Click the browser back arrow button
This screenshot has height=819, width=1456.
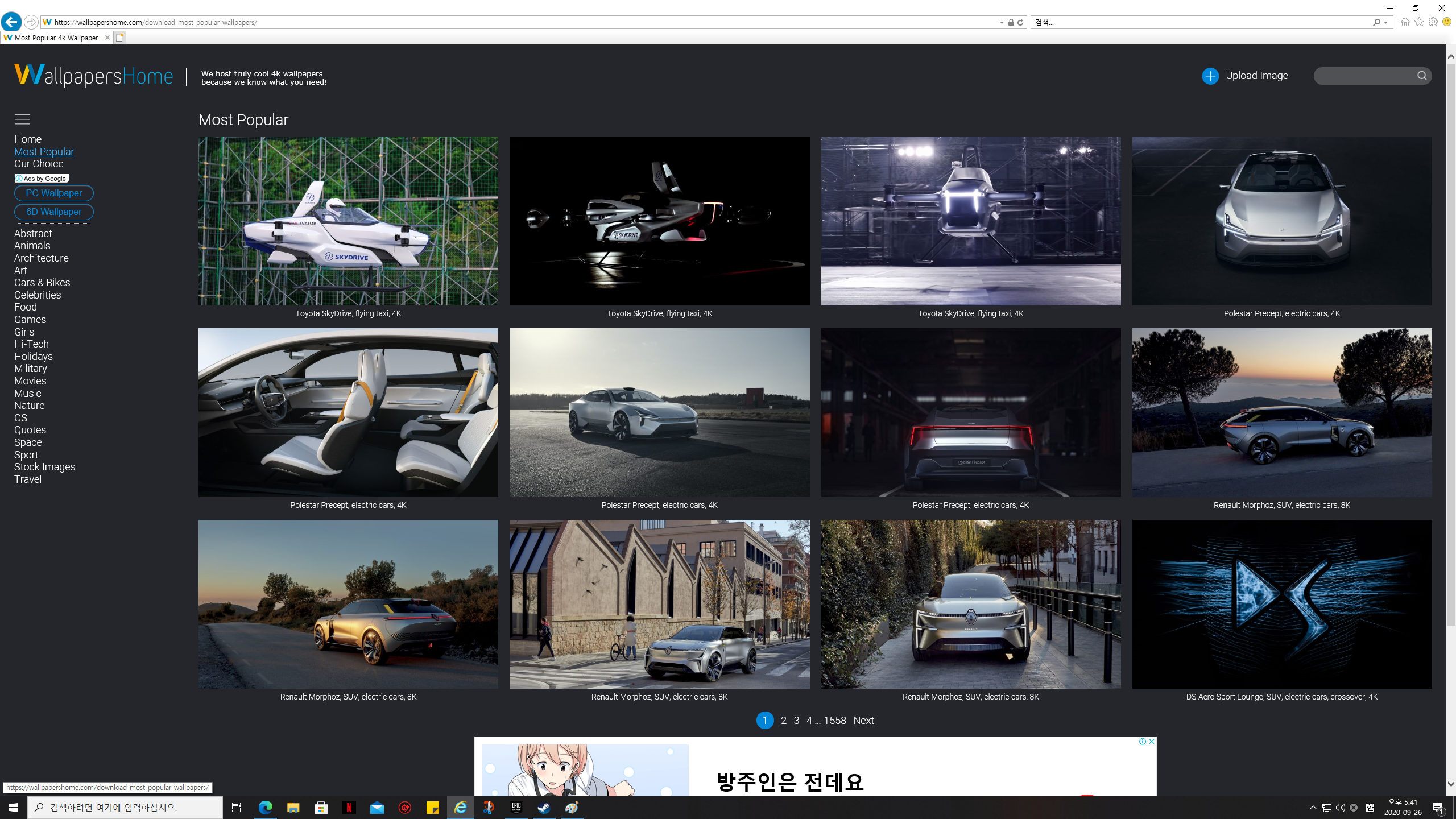[x=11, y=22]
